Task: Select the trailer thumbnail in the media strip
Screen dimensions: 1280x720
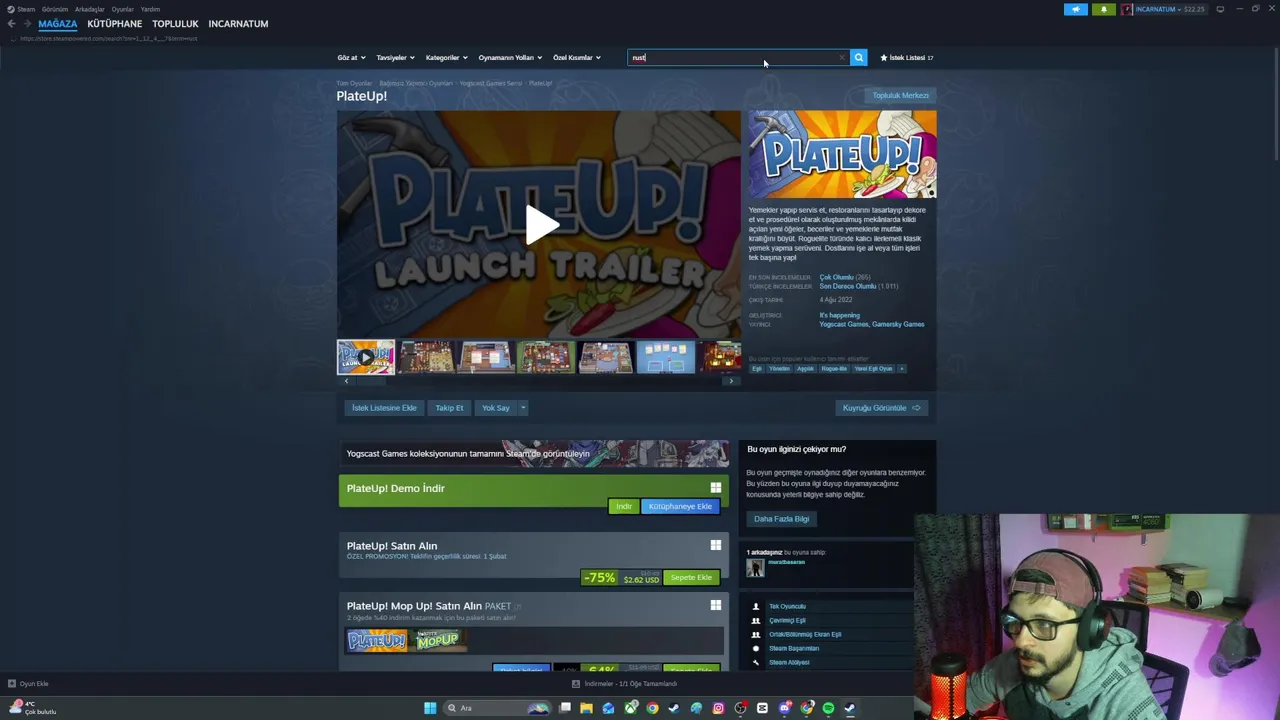Action: [366, 357]
